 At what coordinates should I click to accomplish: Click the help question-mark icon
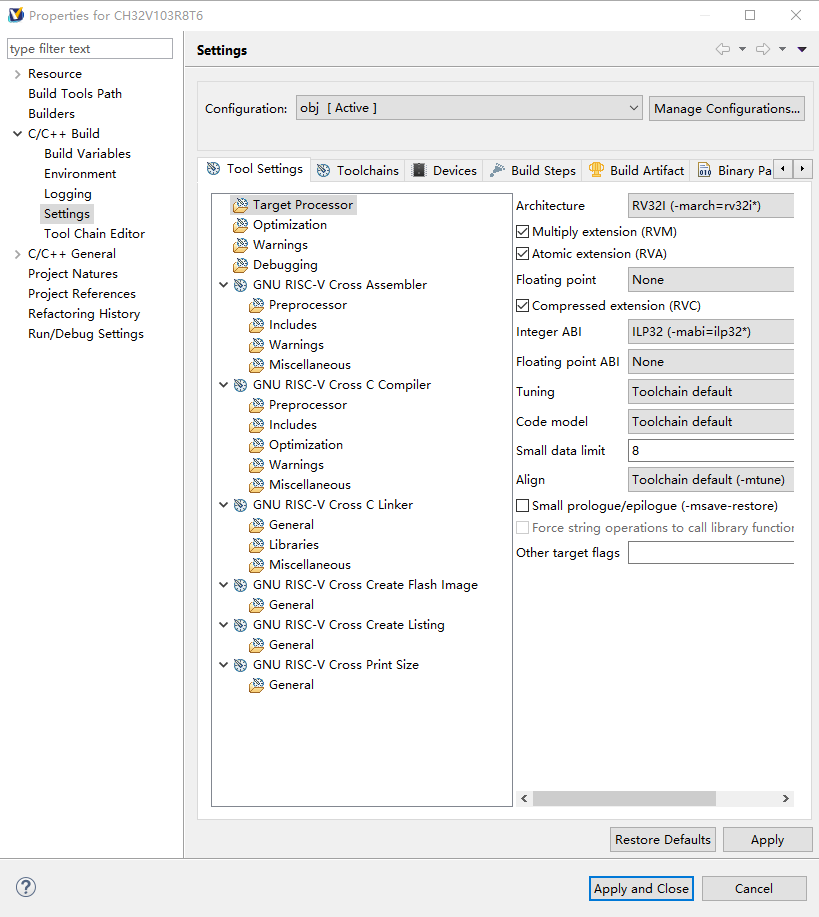click(x=25, y=887)
